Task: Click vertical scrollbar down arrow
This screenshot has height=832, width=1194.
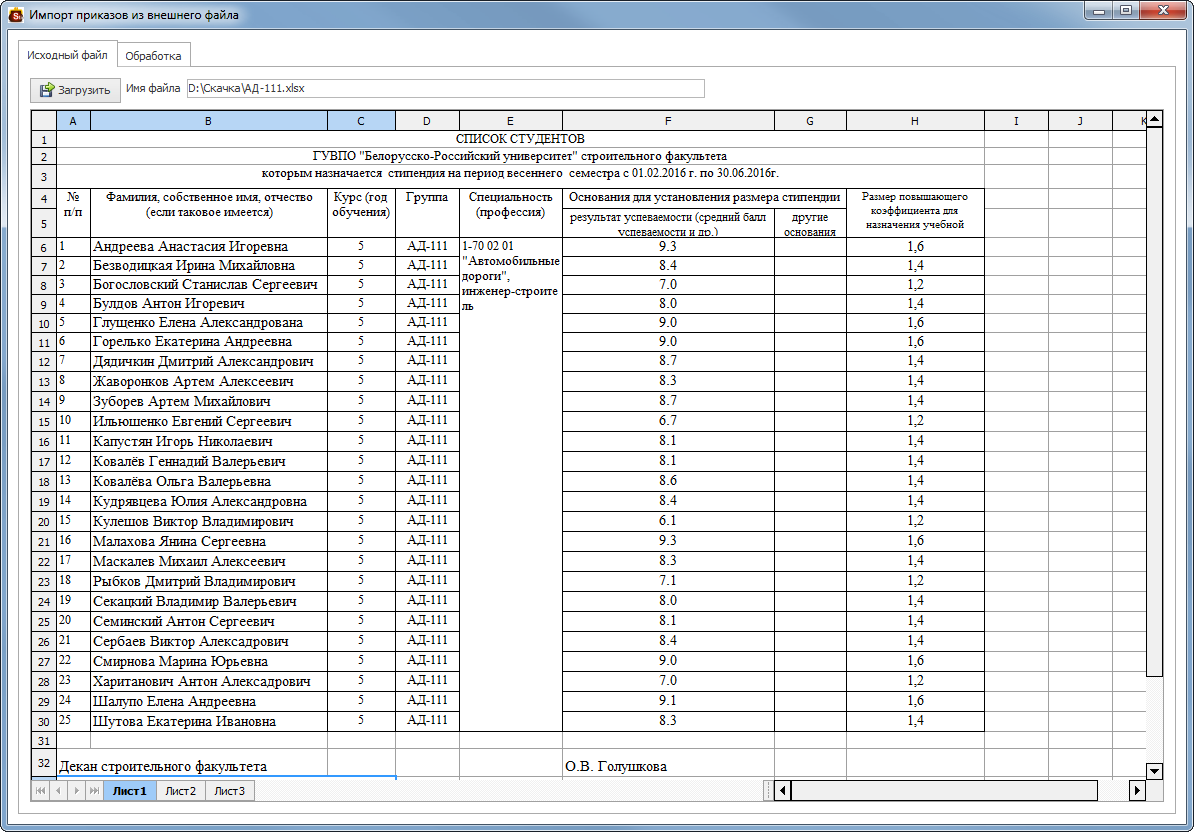Action: point(1154,771)
